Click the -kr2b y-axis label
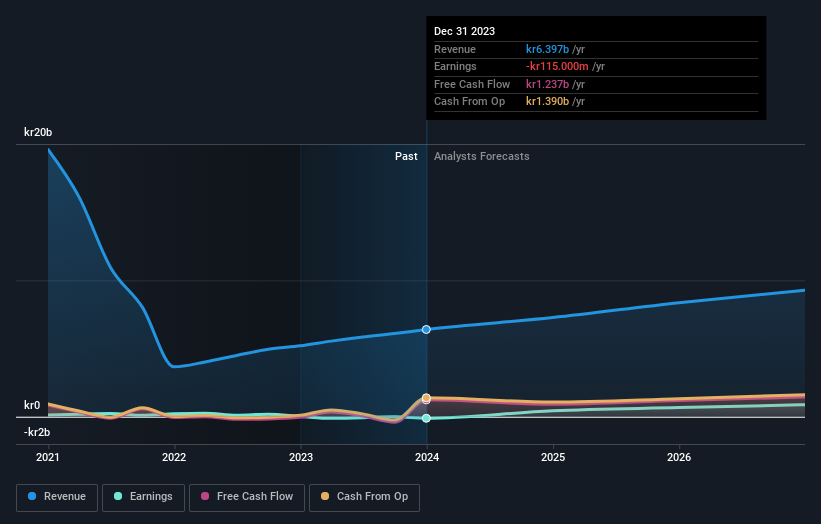This screenshot has height=524, width=821. coord(37,432)
